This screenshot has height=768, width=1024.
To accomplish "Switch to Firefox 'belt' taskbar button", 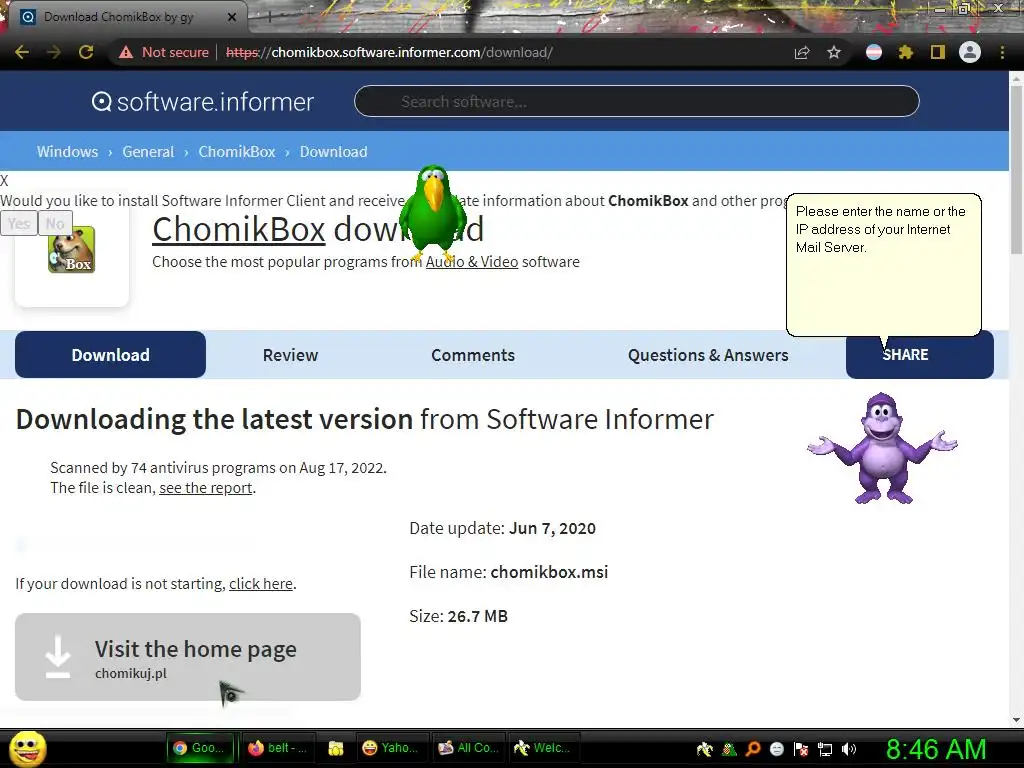I will point(278,748).
